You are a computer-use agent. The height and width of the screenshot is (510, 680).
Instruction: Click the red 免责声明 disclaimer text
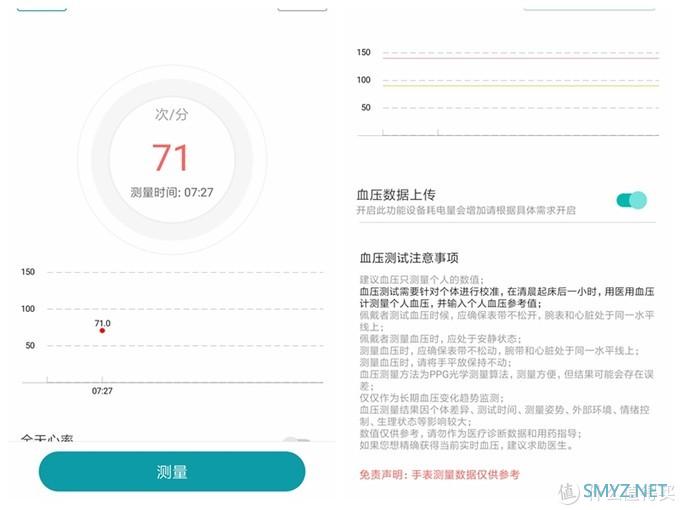point(439,474)
